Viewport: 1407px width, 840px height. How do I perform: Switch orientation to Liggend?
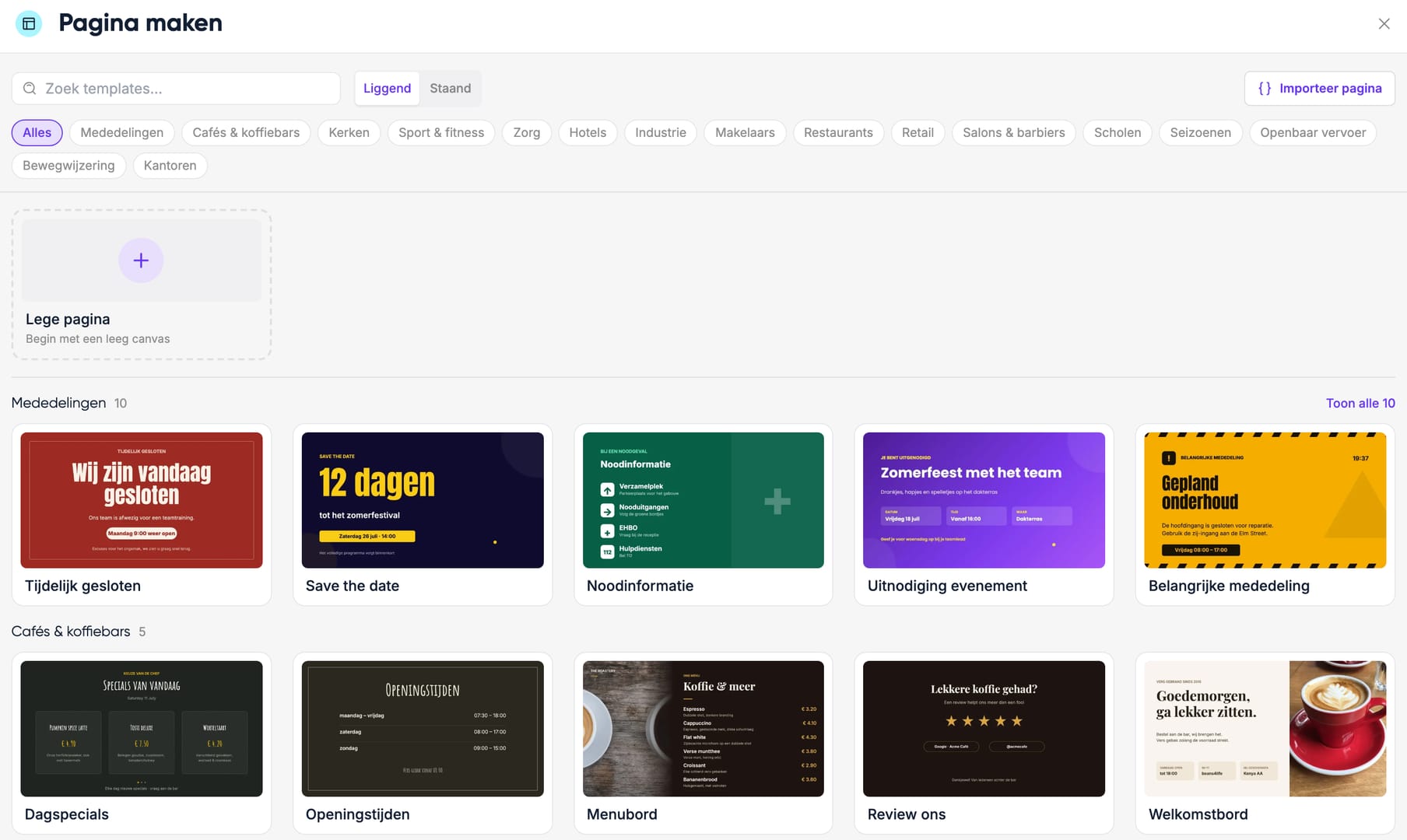pyautogui.click(x=387, y=89)
